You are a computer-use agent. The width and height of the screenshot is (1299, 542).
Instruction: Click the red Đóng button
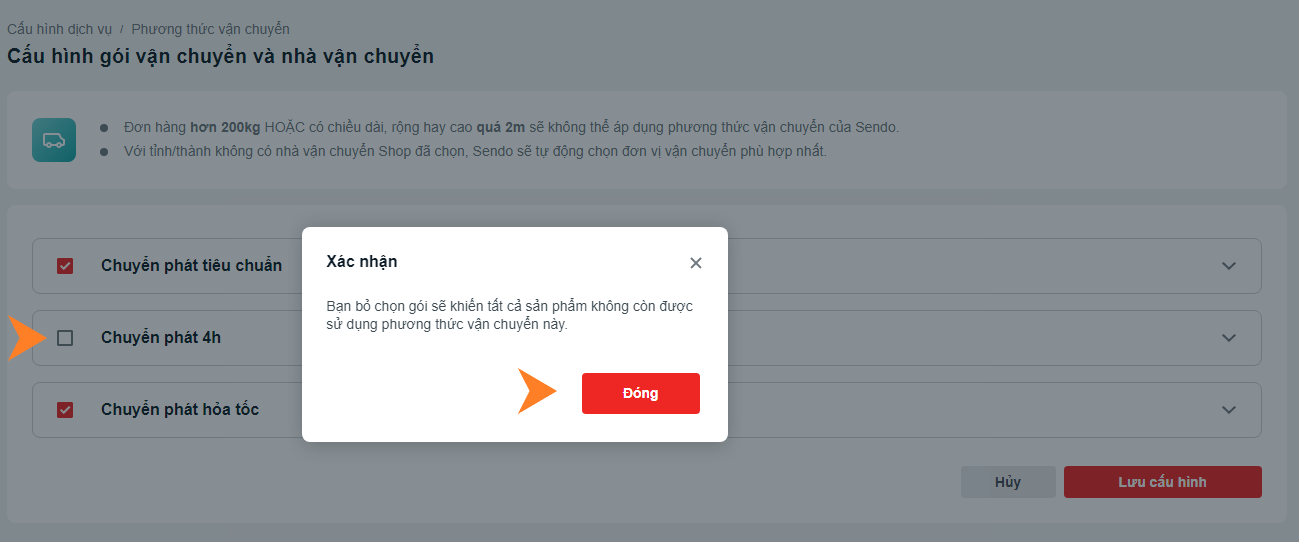(641, 393)
